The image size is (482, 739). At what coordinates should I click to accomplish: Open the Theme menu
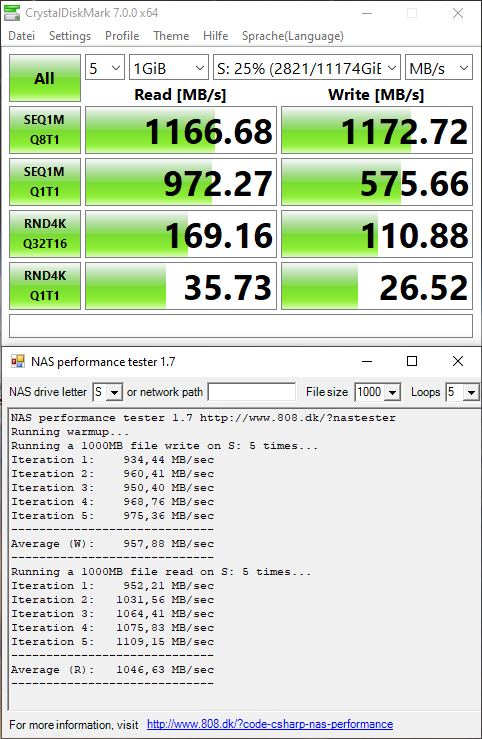(171, 36)
